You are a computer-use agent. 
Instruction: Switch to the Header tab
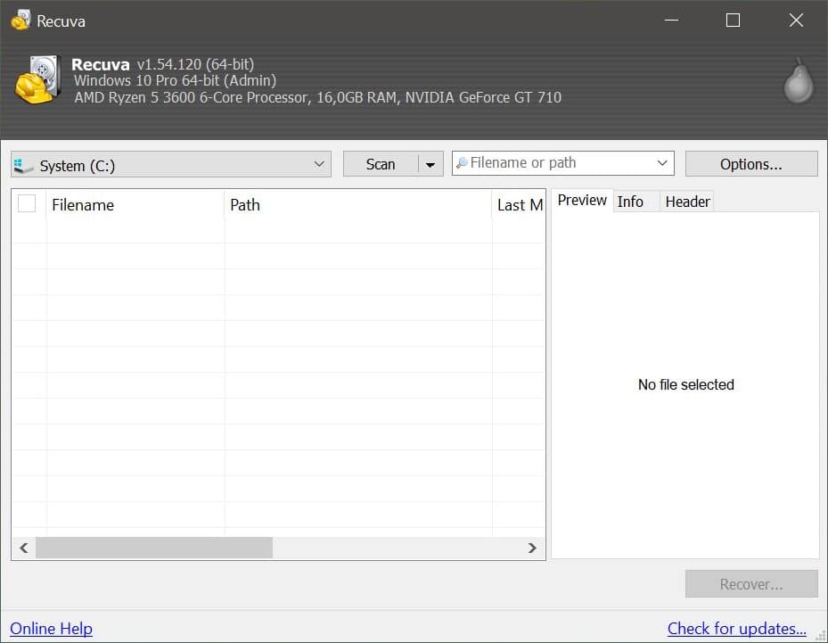point(687,201)
